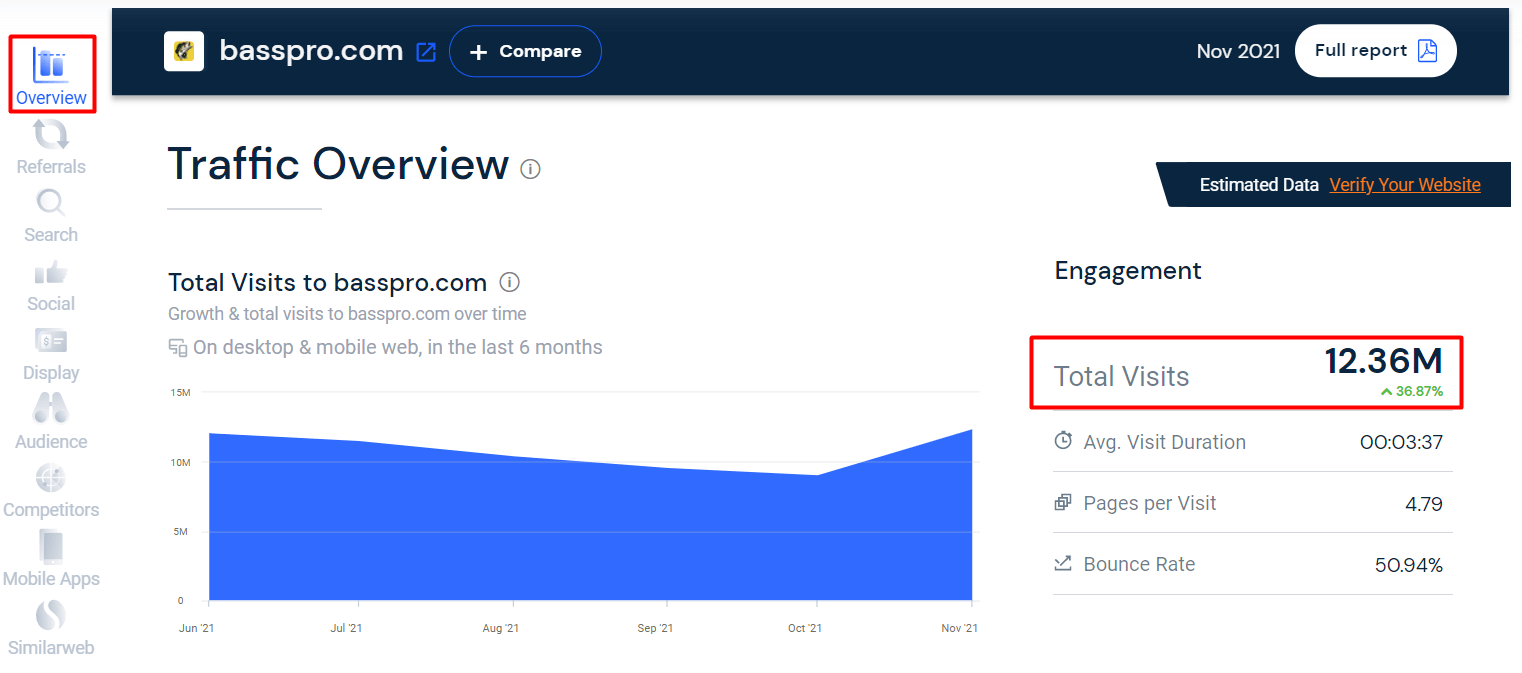The width and height of the screenshot is (1522, 673).
Task: Click the 10M y-axis label
Action: [x=181, y=462]
